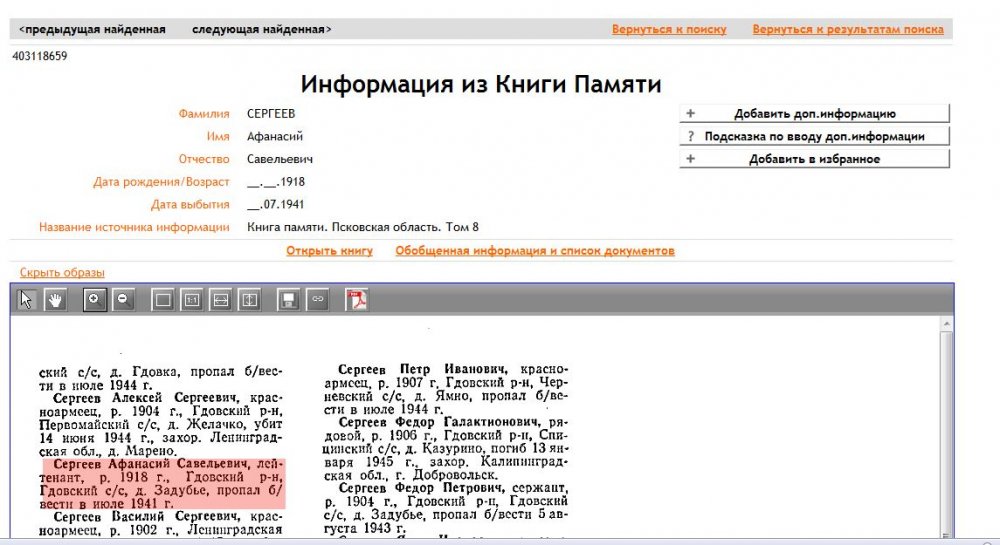Go to предыдущая найденная record
Image resolution: width=1000 pixels, height=545 pixels.
pyautogui.click(x=92, y=29)
